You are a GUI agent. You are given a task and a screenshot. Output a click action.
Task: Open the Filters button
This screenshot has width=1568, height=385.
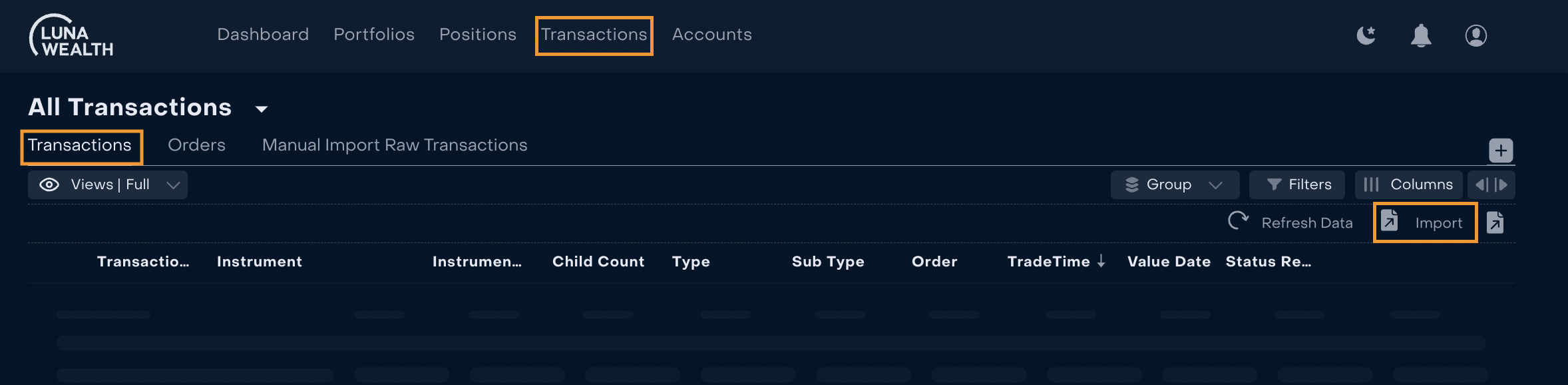[1296, 185]
